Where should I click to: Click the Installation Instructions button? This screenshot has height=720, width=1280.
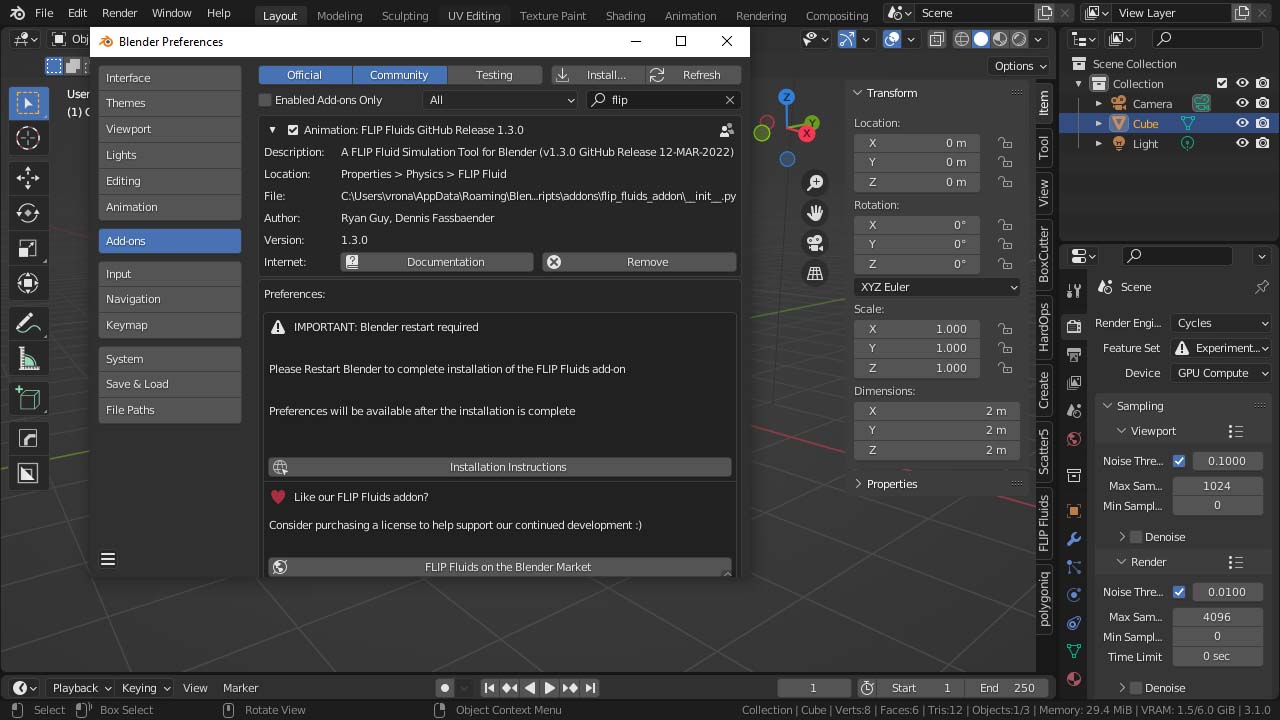[500, 467]
